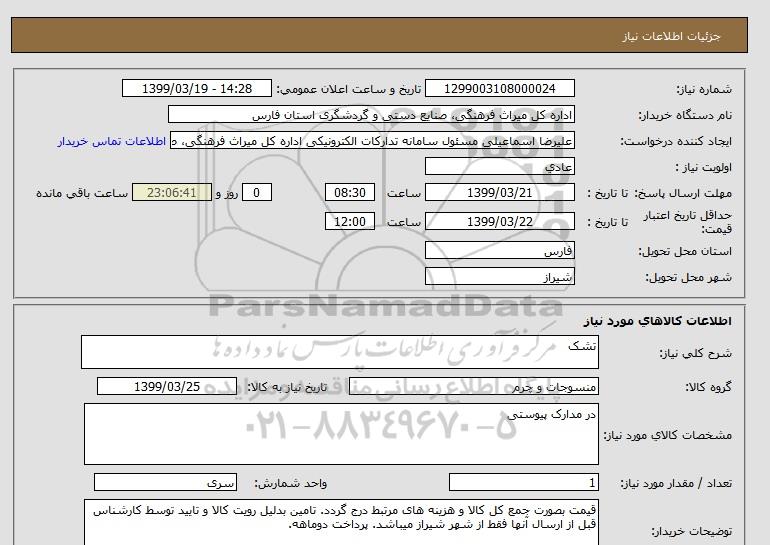
Task: Click the price validity date 1399/03/22
Action: pos(499,221)
